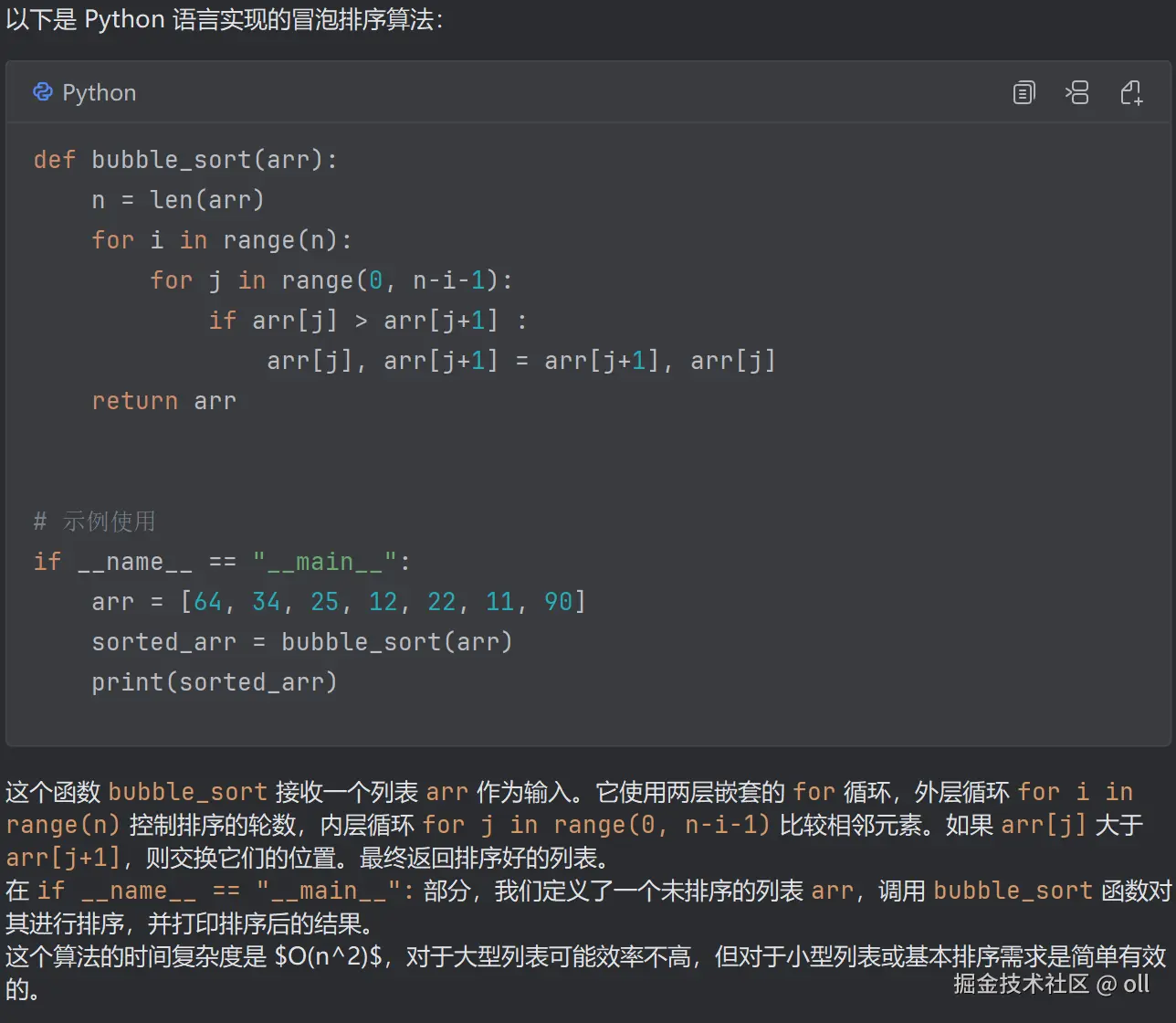Click the phrase '比较相邻元素' in the explanation
1176x1023 pixels.
[851, 826]
